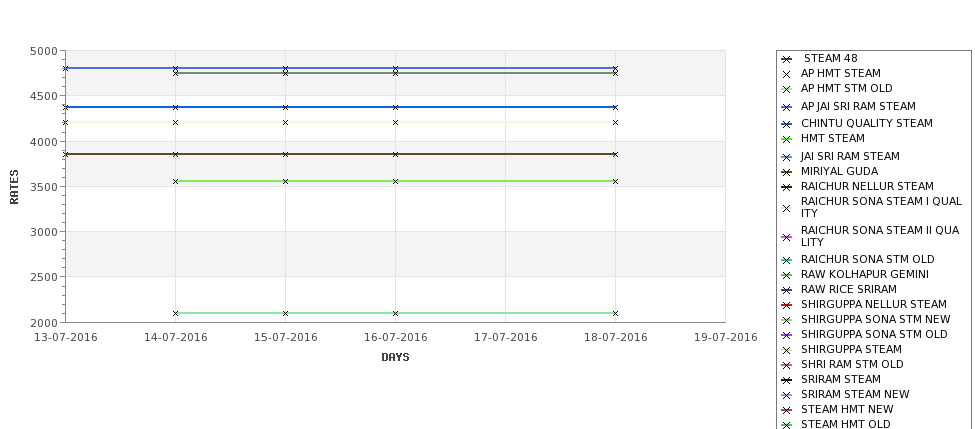This screenshot has height=429, width=975.
Task: Click the HMT STEAM green legend marker
Action: coord(786,139)
